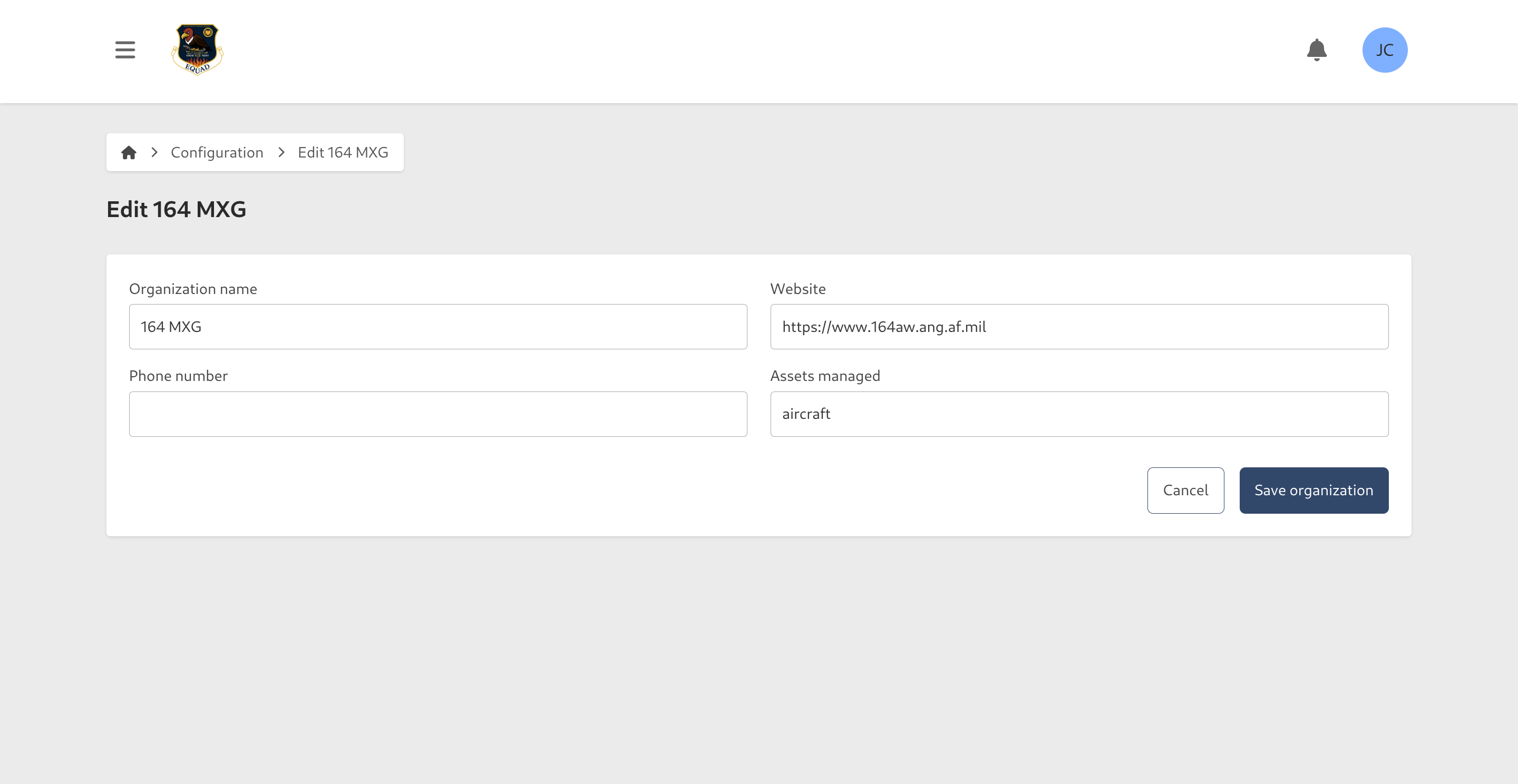This screenshot has width=1518, height=784.
Task: Open the Configuration breadcrumb link
Action: [x=217, y=152]
